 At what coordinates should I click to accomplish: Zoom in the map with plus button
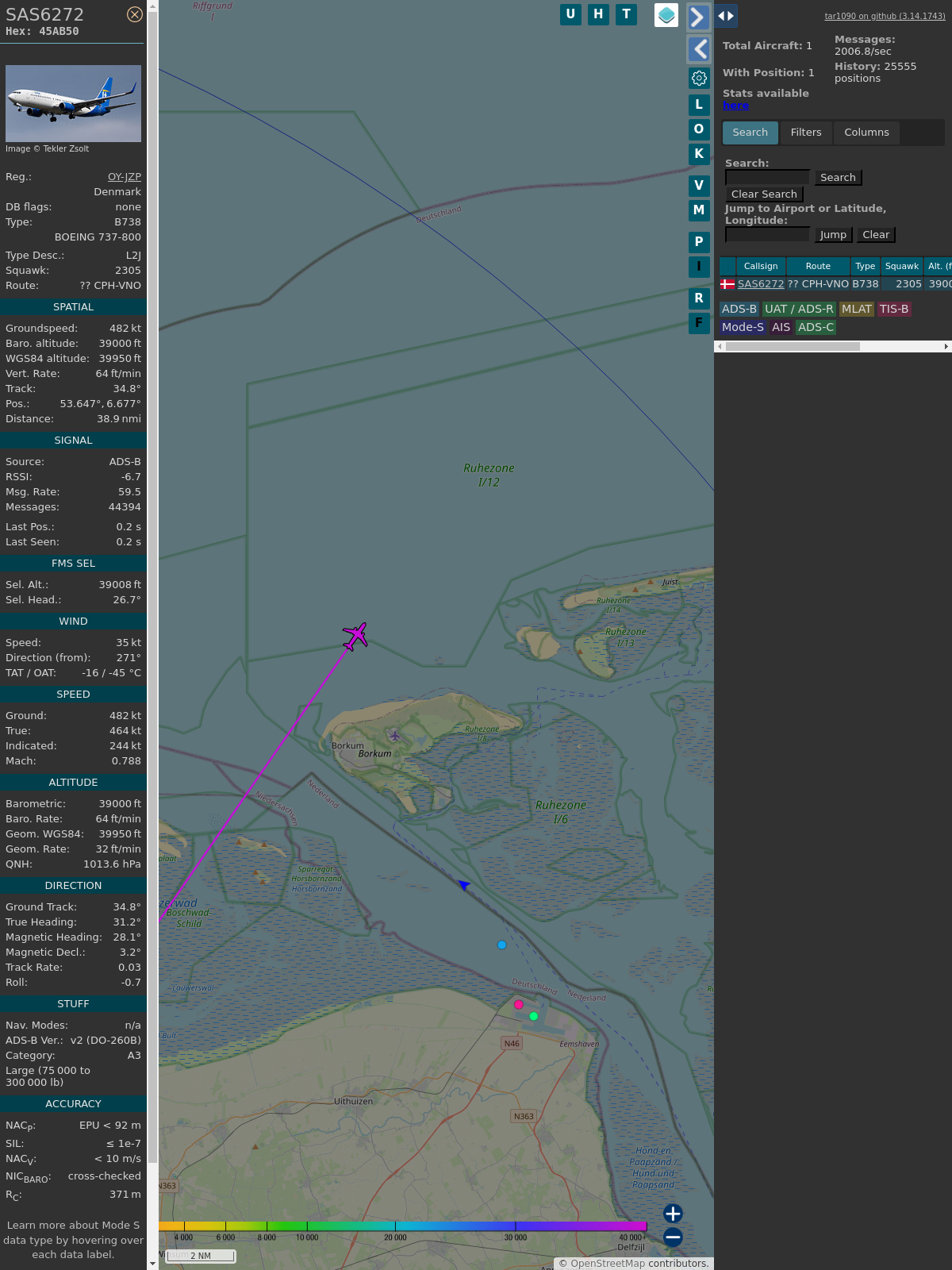point(673,1214)
